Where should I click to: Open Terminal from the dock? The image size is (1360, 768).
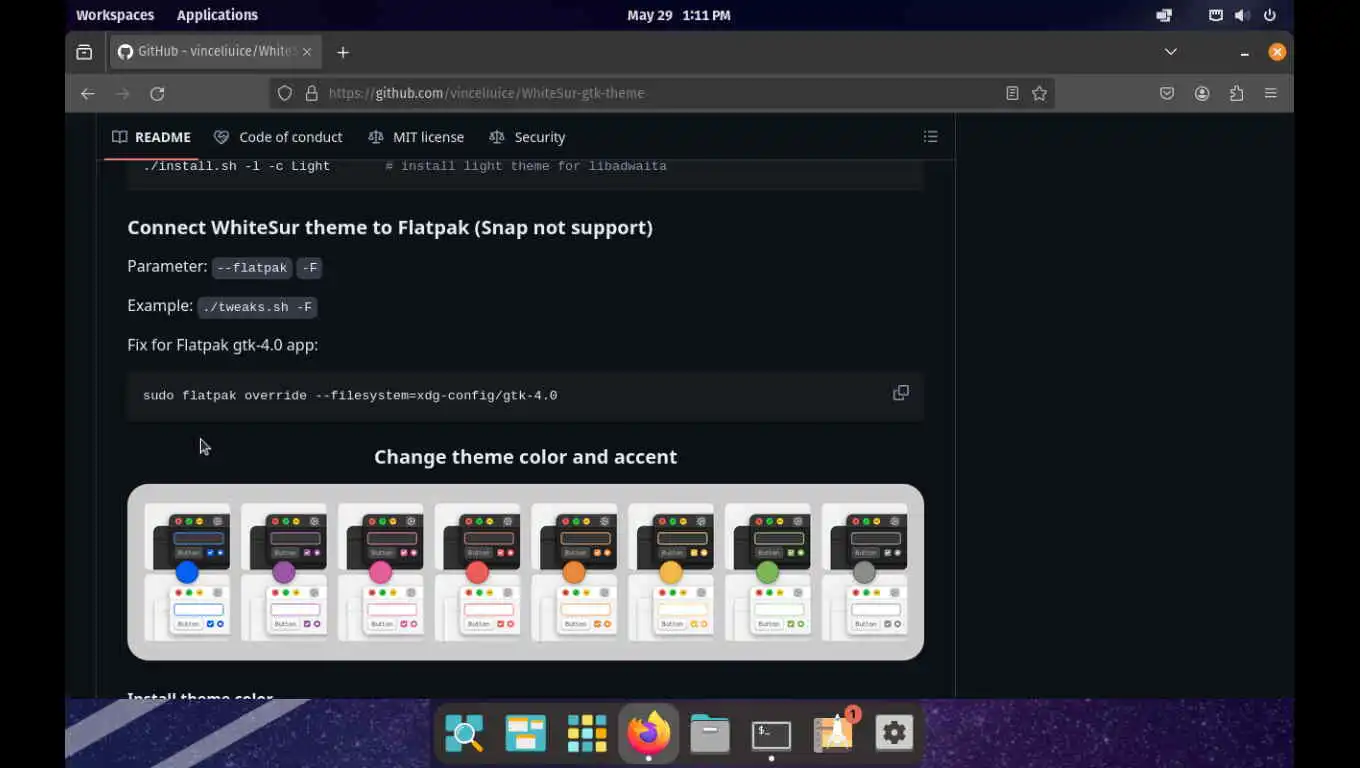(771, 734)
